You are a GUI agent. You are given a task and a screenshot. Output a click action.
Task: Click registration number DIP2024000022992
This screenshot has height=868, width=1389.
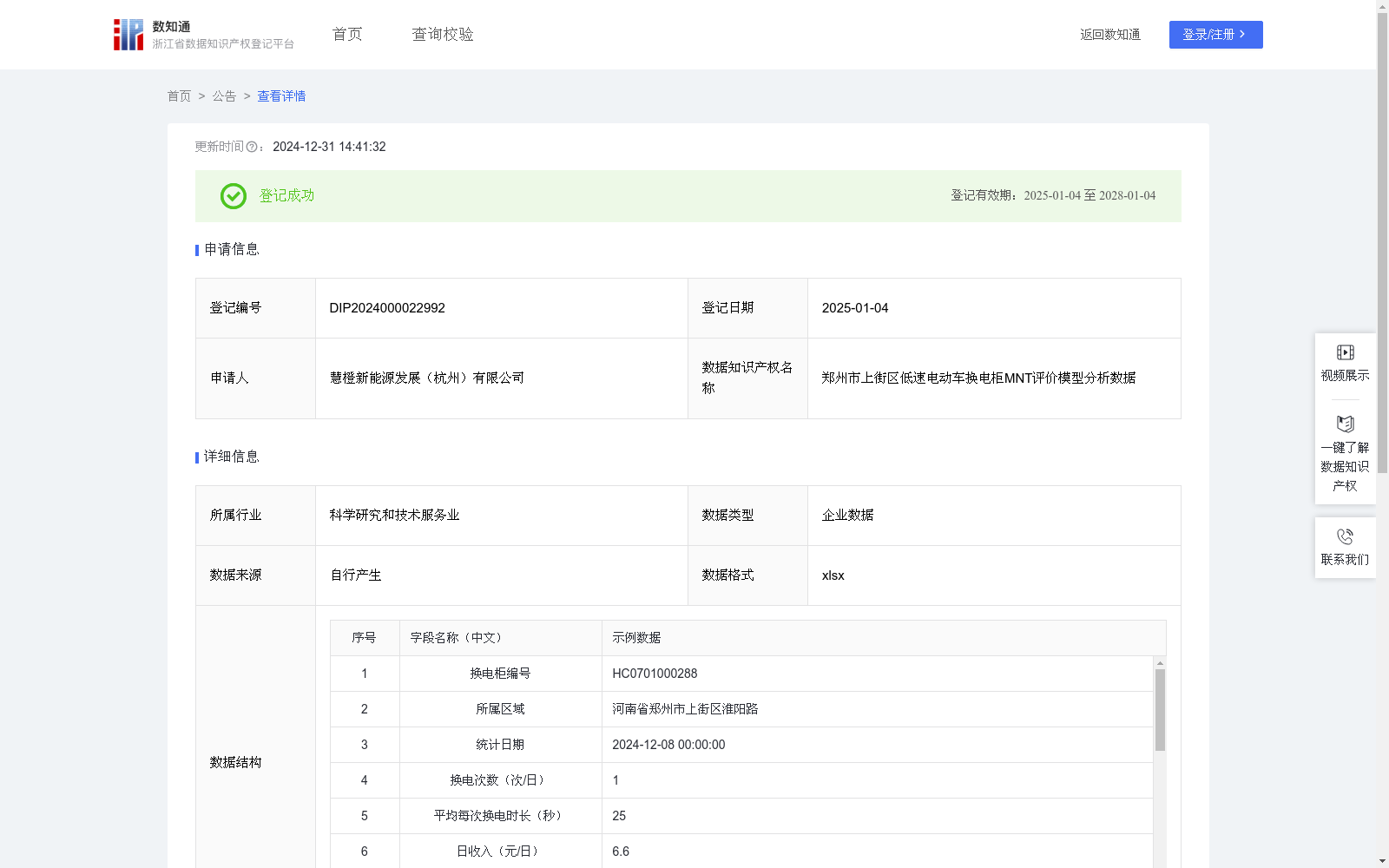tap(387, 308)
